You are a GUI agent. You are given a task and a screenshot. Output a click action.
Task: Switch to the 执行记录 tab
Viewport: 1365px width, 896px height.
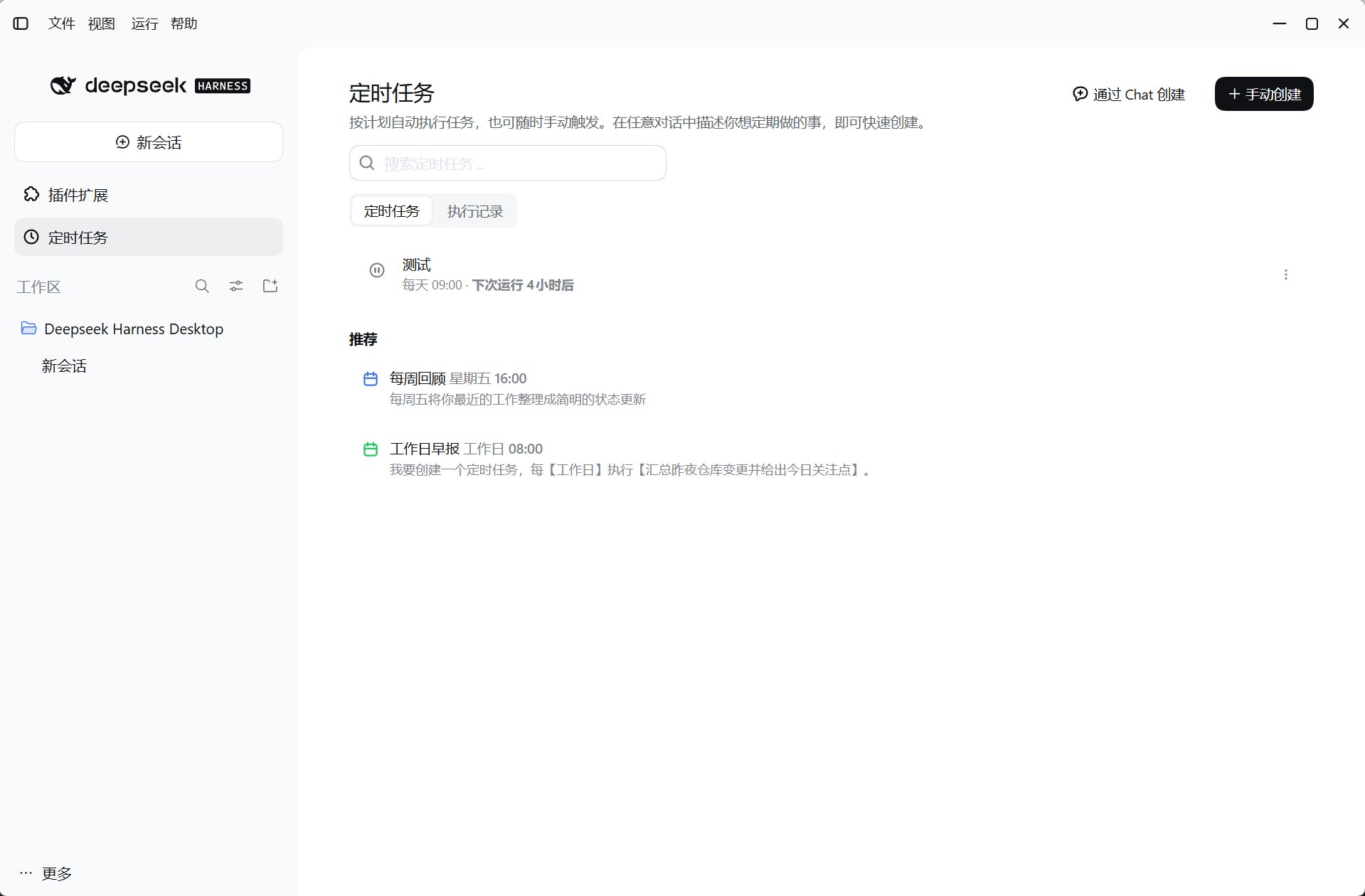[475, 211]
